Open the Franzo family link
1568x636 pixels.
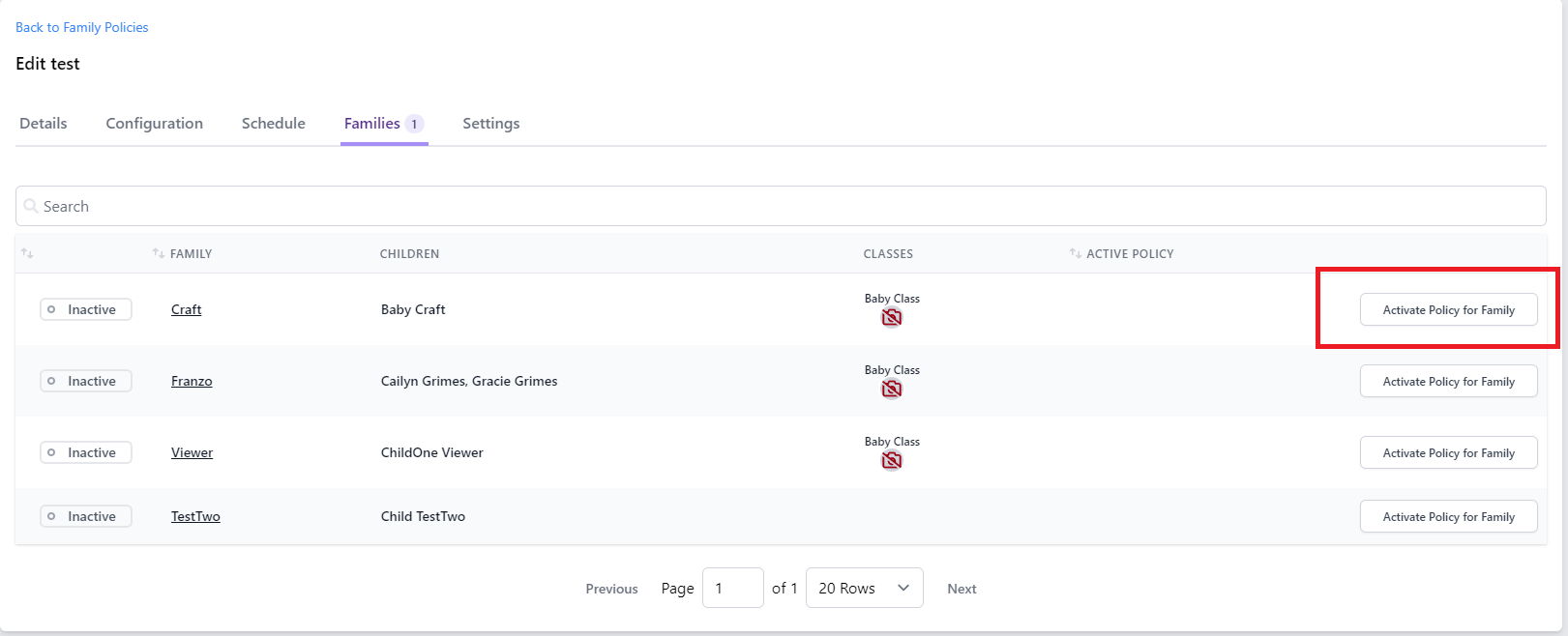[x=192, y=381]
